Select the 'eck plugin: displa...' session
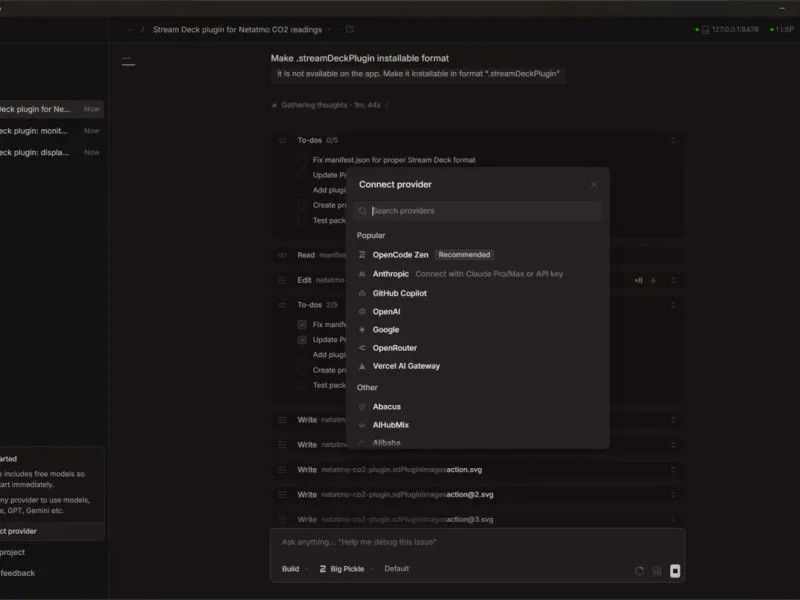This screenshot has width=800, height=600. (x=51, y=152)
